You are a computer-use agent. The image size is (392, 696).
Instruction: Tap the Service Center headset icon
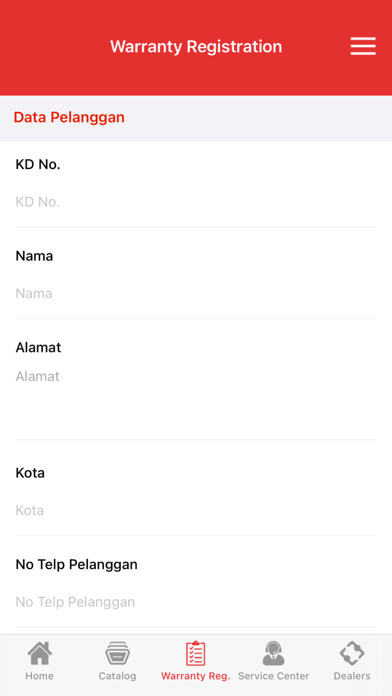tap(273, 653)
